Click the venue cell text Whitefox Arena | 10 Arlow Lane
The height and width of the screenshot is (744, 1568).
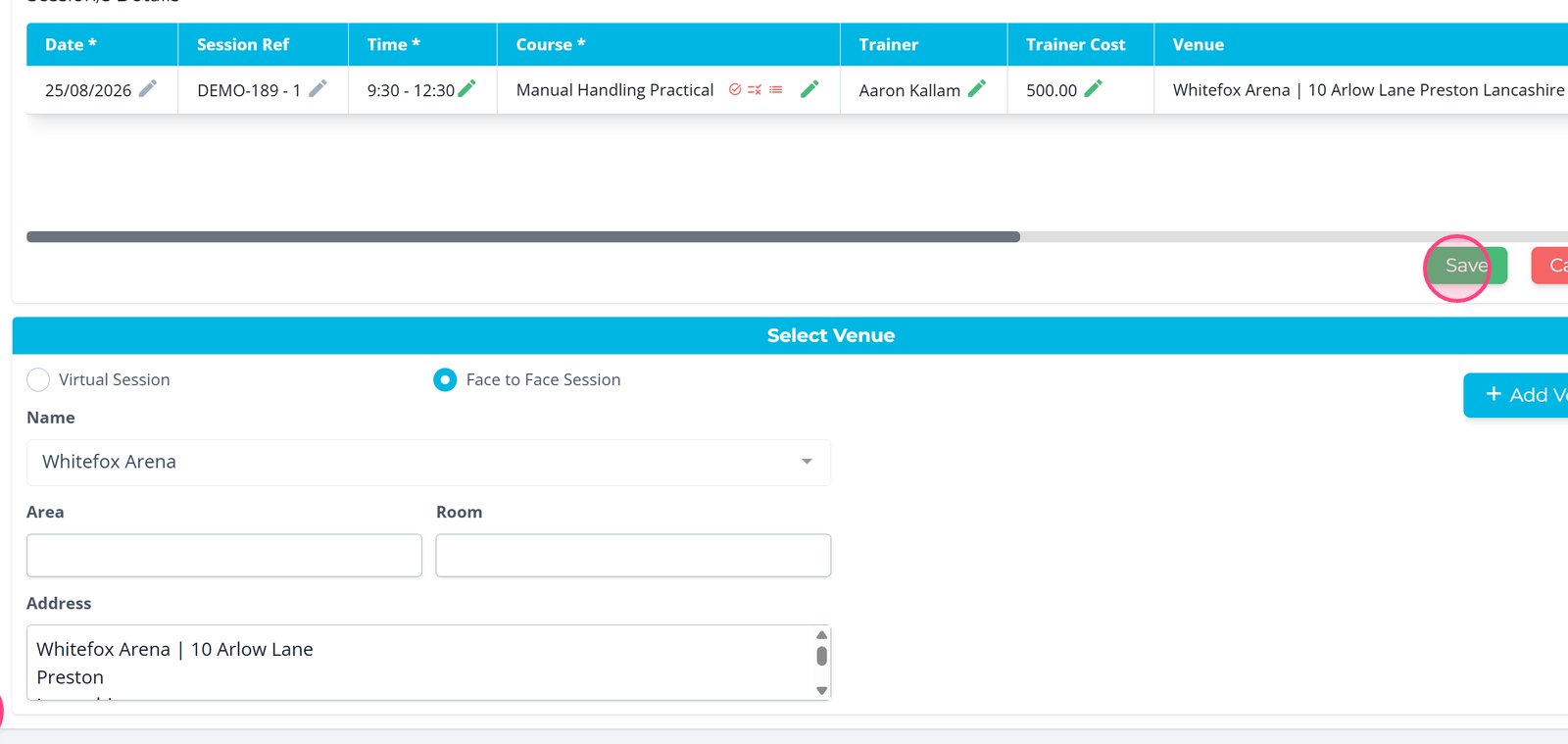coord(1368,90)
